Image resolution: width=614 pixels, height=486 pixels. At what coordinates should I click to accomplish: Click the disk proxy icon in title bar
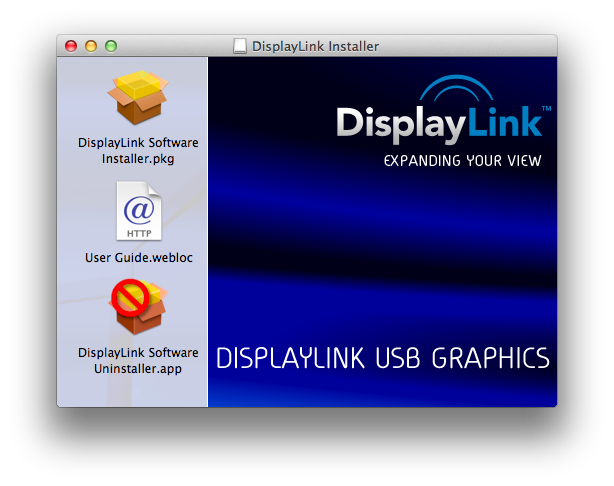[240, 46]
